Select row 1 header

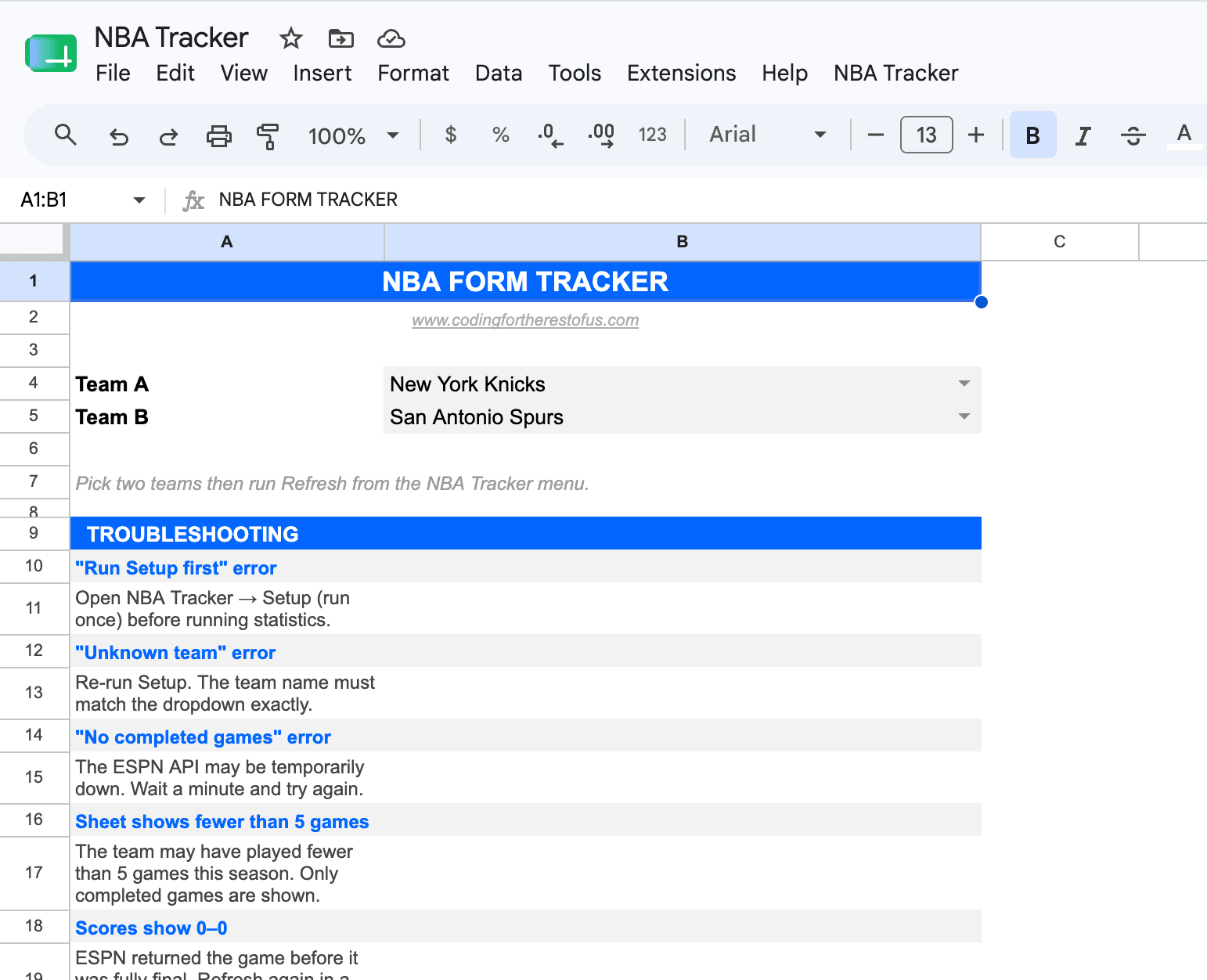click(34, 281)
